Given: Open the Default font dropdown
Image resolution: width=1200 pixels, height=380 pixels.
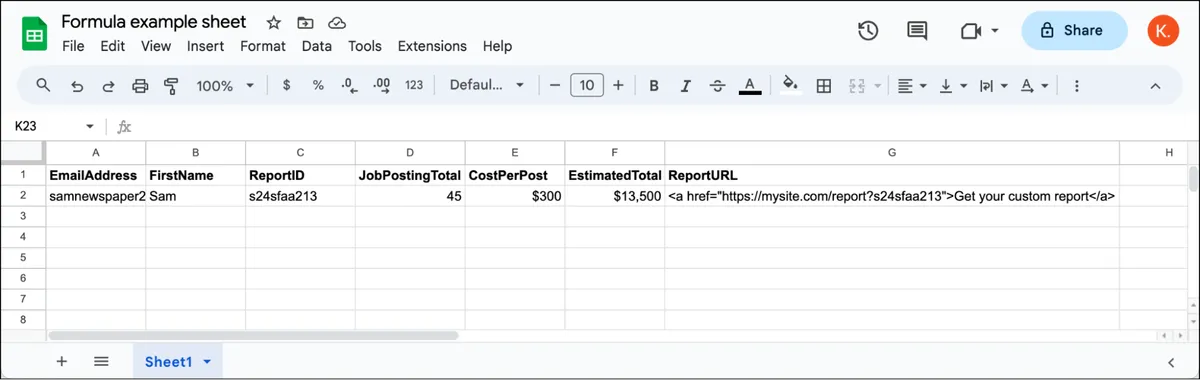Looking at the screenshot, I should [487, 86].
